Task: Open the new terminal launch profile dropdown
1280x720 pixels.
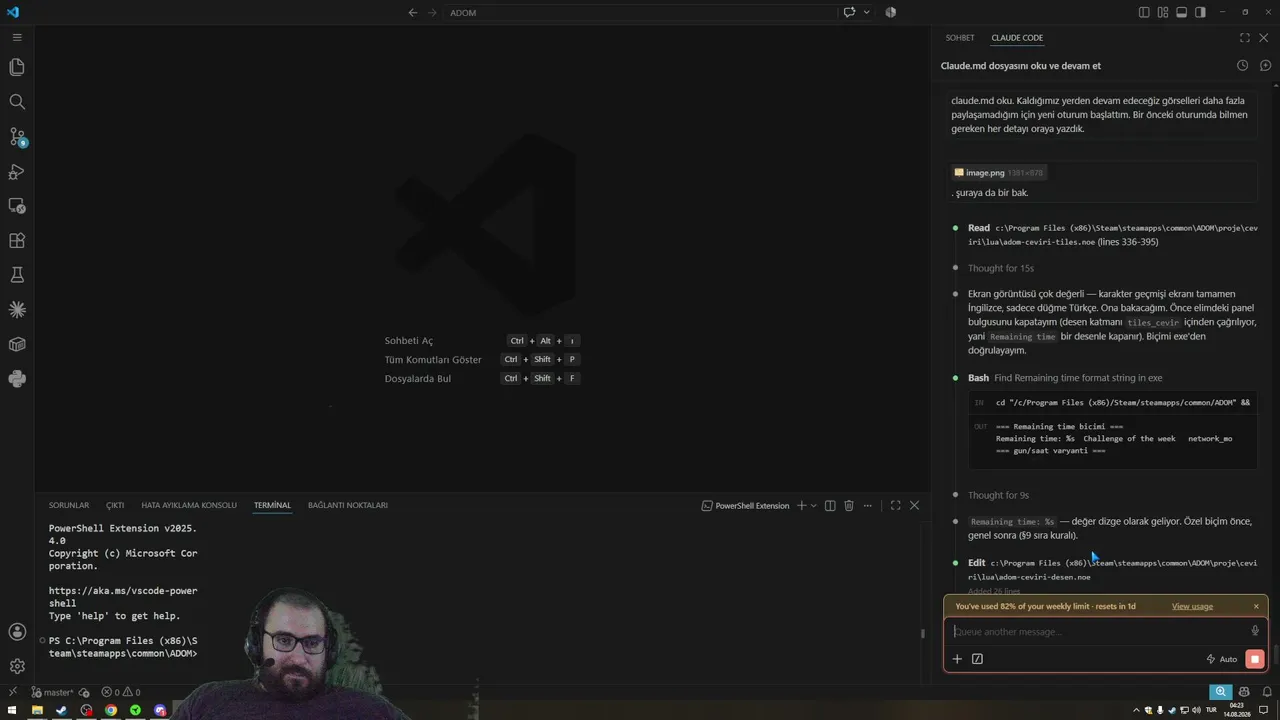Action: pos(814,506)
